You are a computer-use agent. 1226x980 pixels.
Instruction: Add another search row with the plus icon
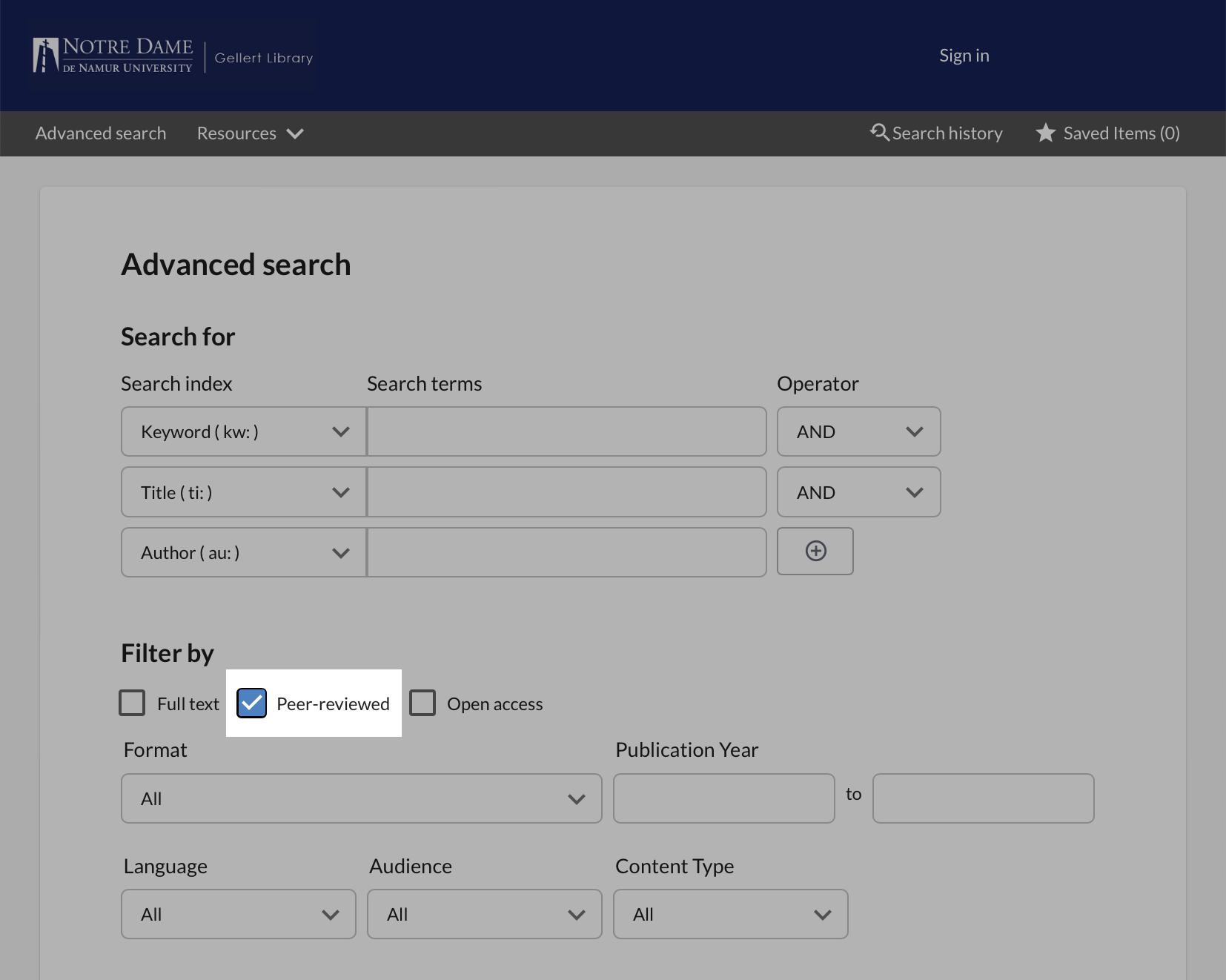815,551
